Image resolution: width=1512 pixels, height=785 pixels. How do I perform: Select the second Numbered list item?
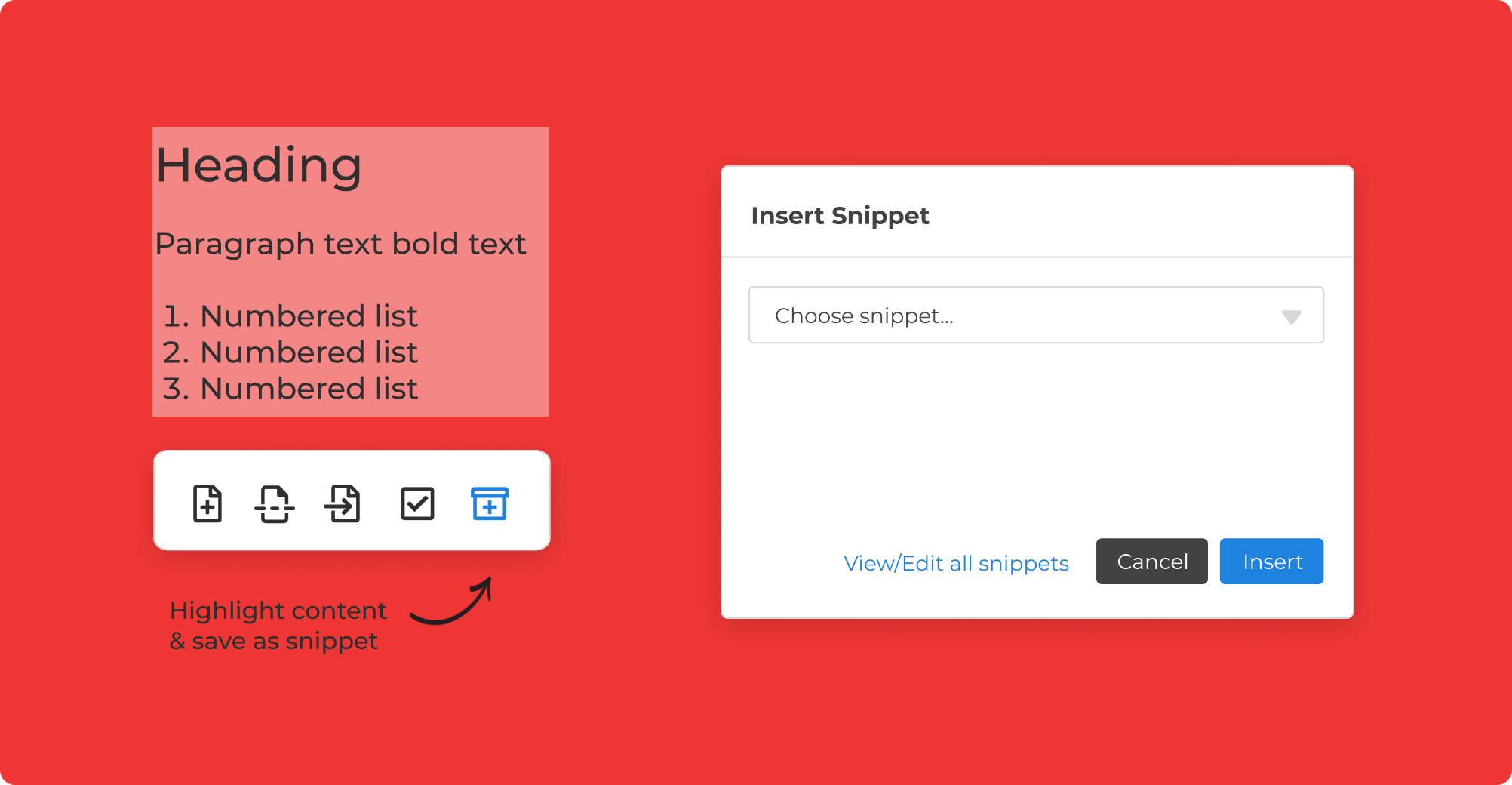click(x=290, y=352)
